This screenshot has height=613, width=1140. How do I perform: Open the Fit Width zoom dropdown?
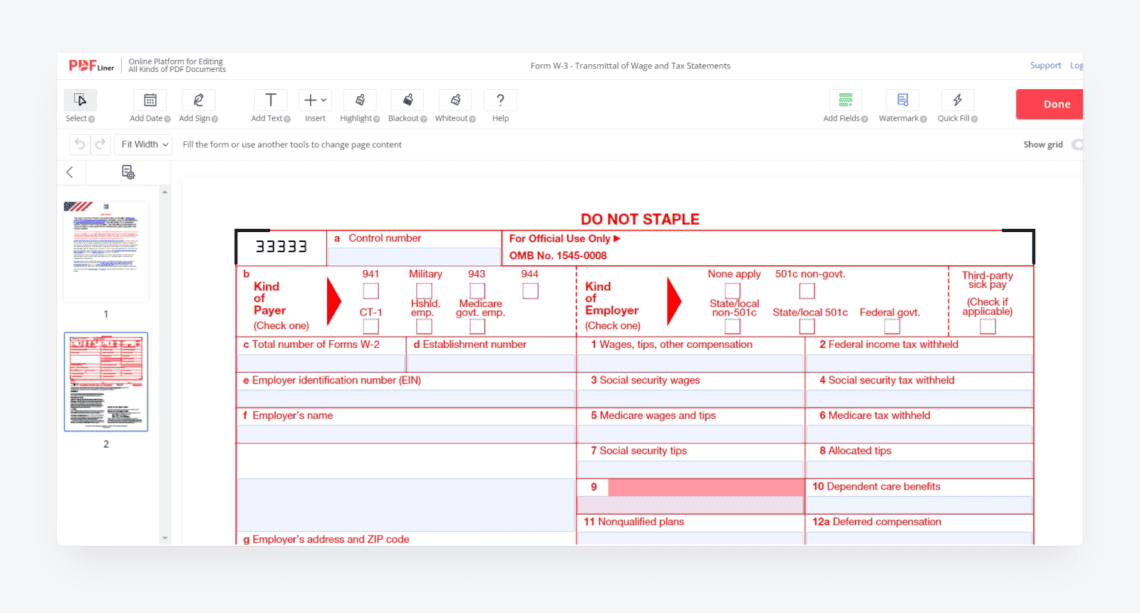tap(143, 143)
